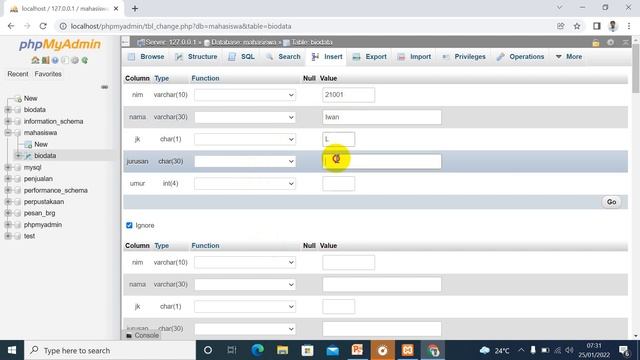Open Chrome three-dot menu
The width and height of the screenshot is (640, 360).
[629, 26]
